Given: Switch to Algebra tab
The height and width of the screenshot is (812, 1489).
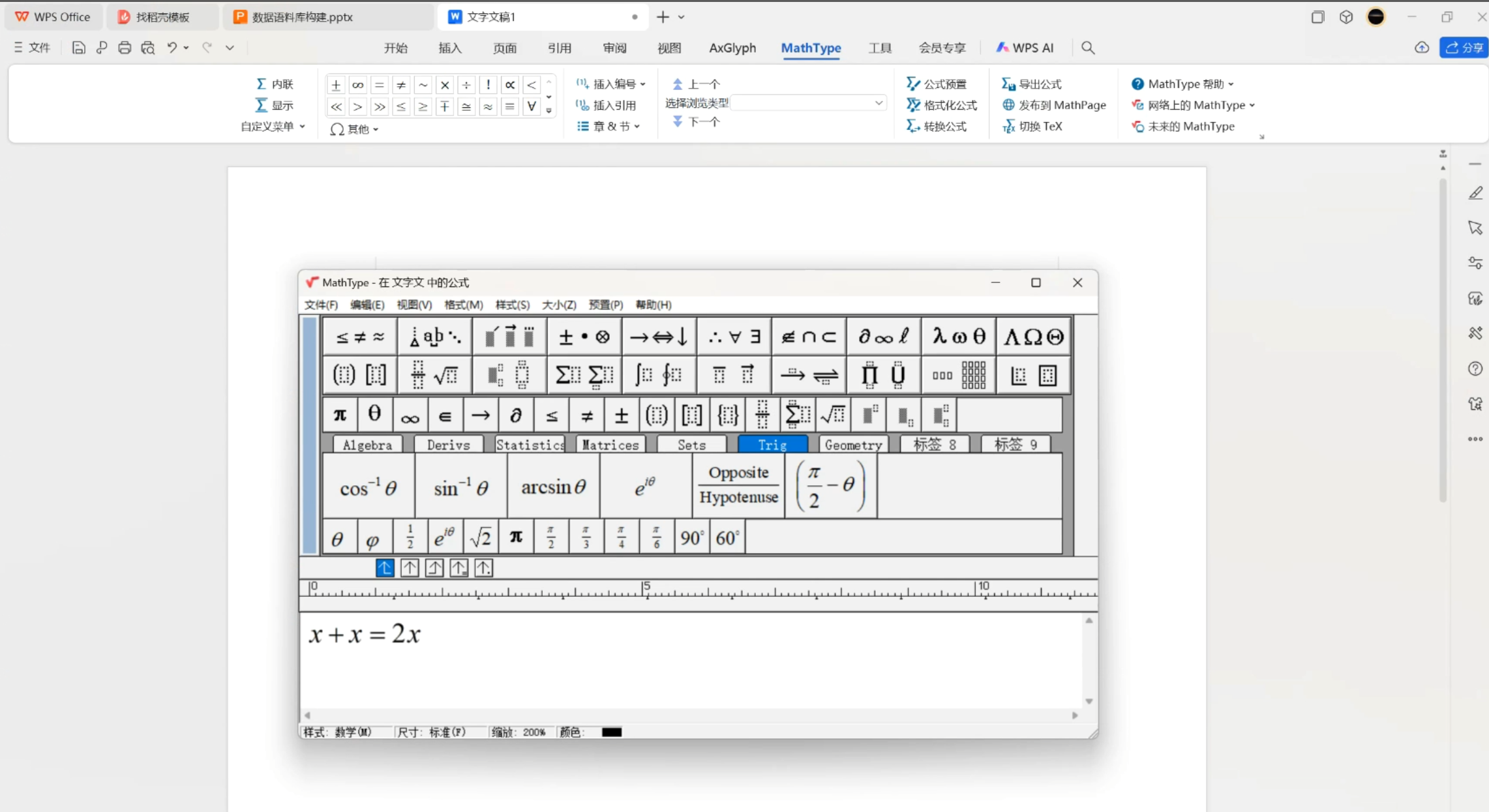Looking at the screenshot, I should pos(368,445).
